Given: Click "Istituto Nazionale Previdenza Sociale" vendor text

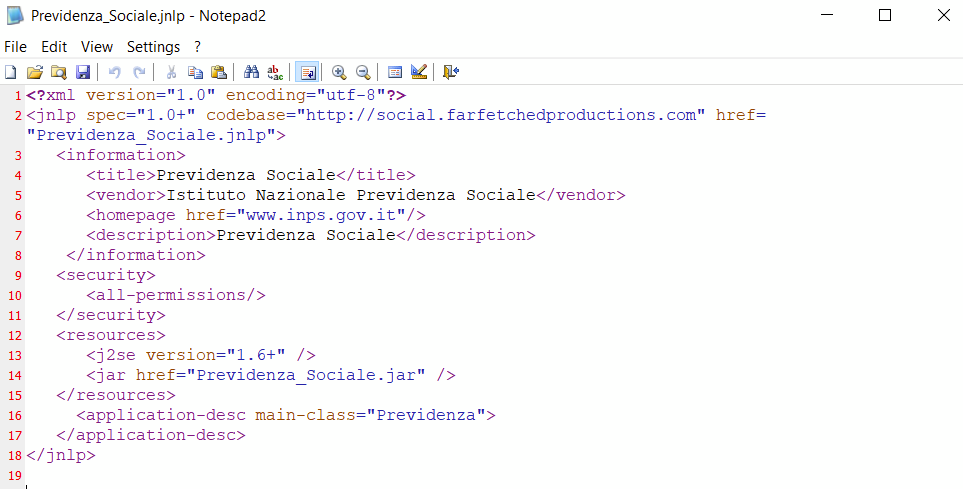Looking at the screenshot, I should pos(351,195).
